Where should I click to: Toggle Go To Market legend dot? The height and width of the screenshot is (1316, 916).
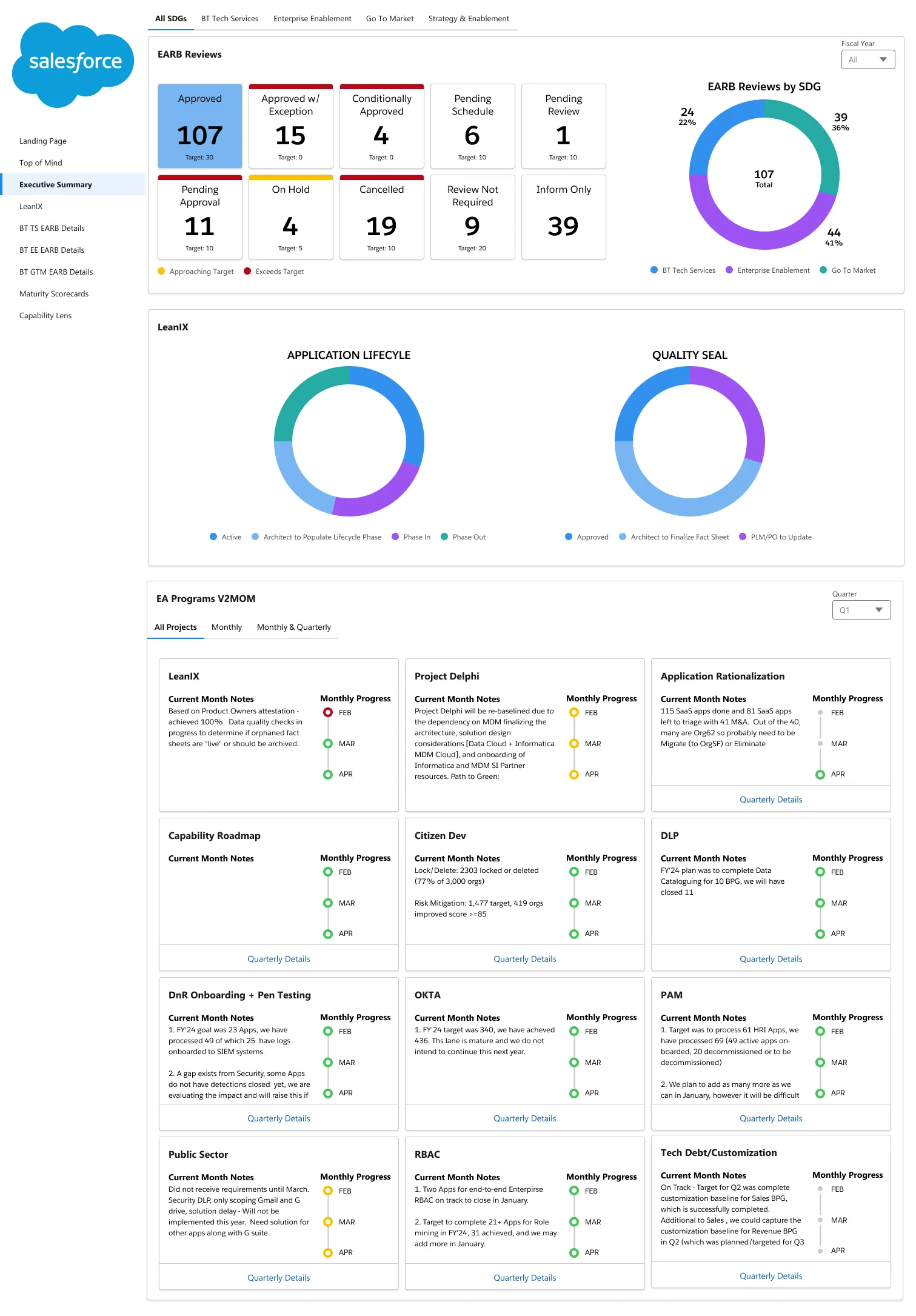click(823, 270)
